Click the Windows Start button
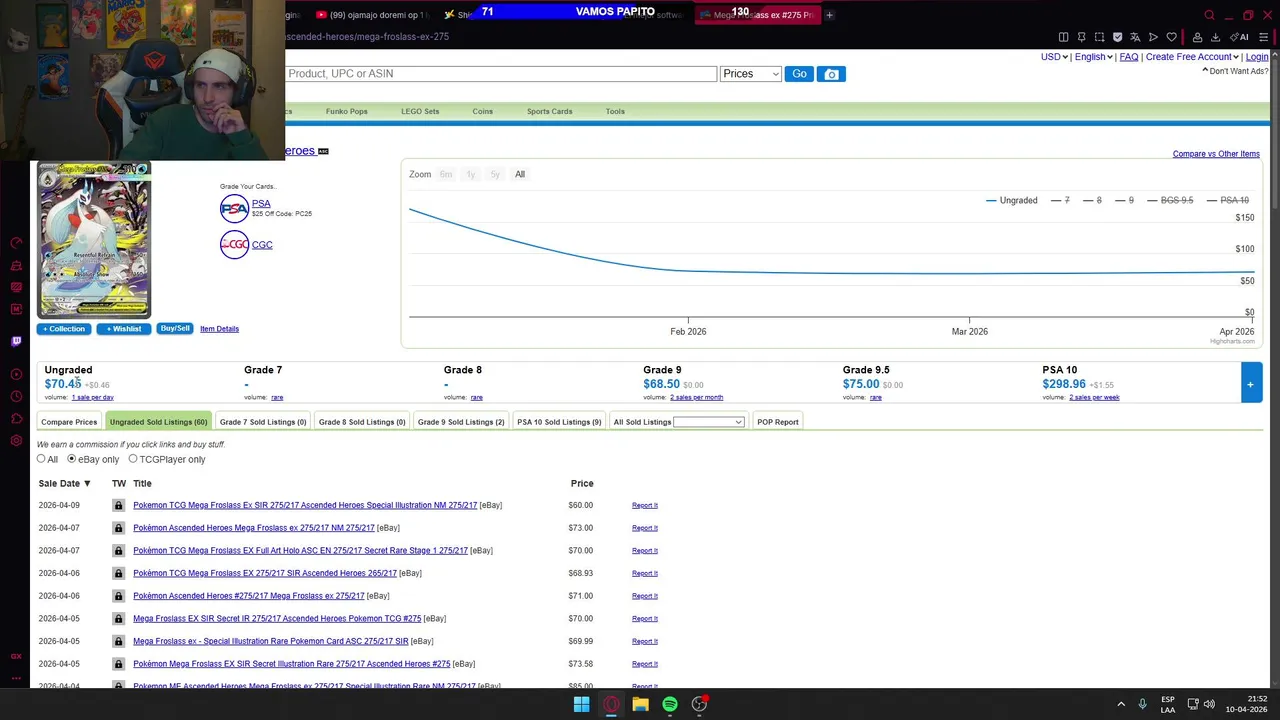 tap(581, 704)
